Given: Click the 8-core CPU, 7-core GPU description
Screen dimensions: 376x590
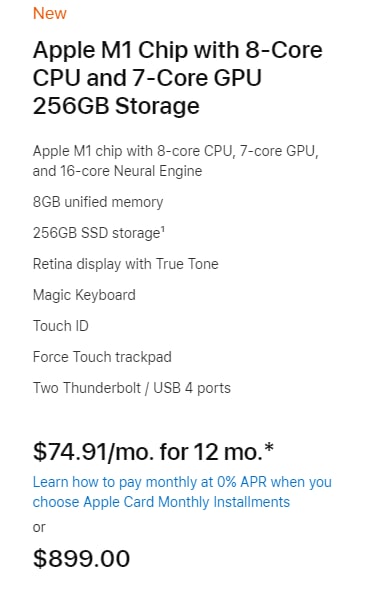Looking at the screenshot, I should pos(238,151).
